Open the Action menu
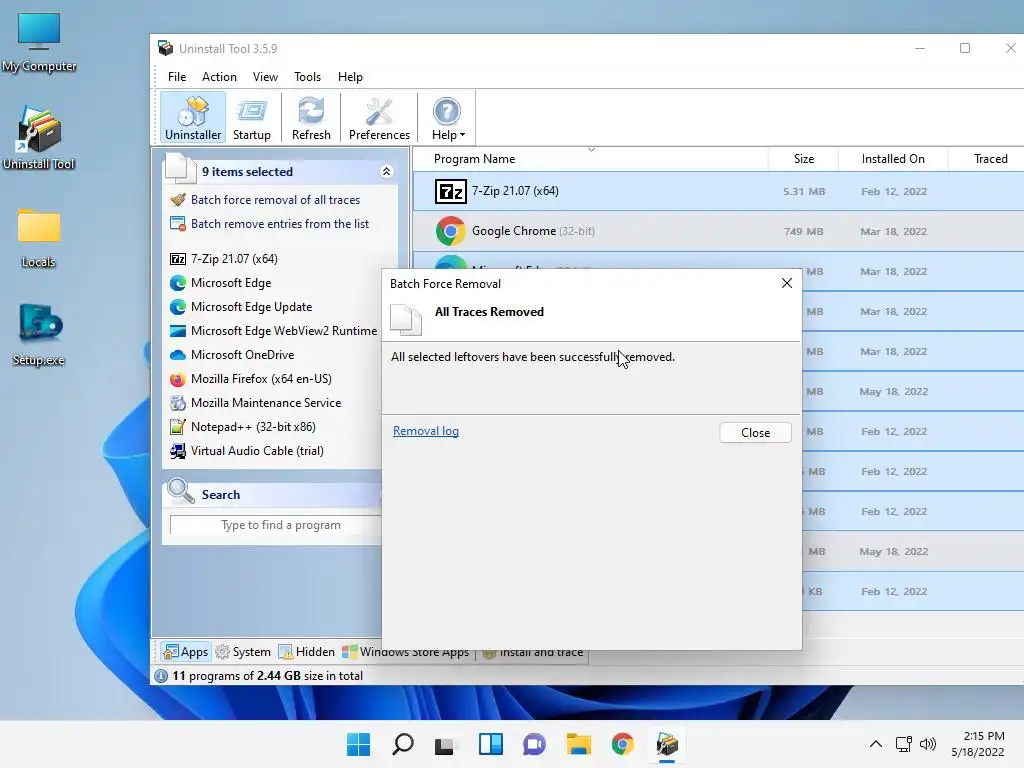The height and width of the screenshot is (768, 1024). 219,76
